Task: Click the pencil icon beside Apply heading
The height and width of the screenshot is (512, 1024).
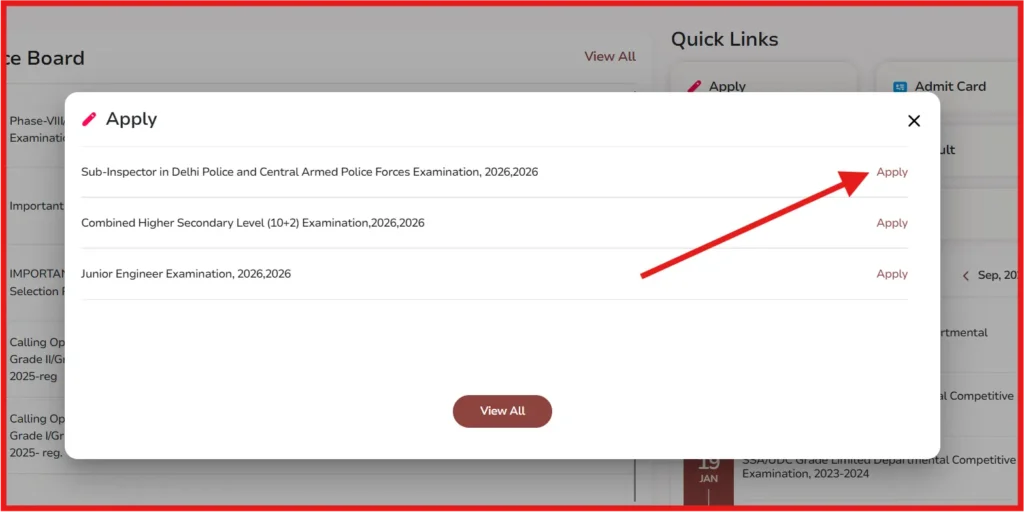Action: pos(89,120)
